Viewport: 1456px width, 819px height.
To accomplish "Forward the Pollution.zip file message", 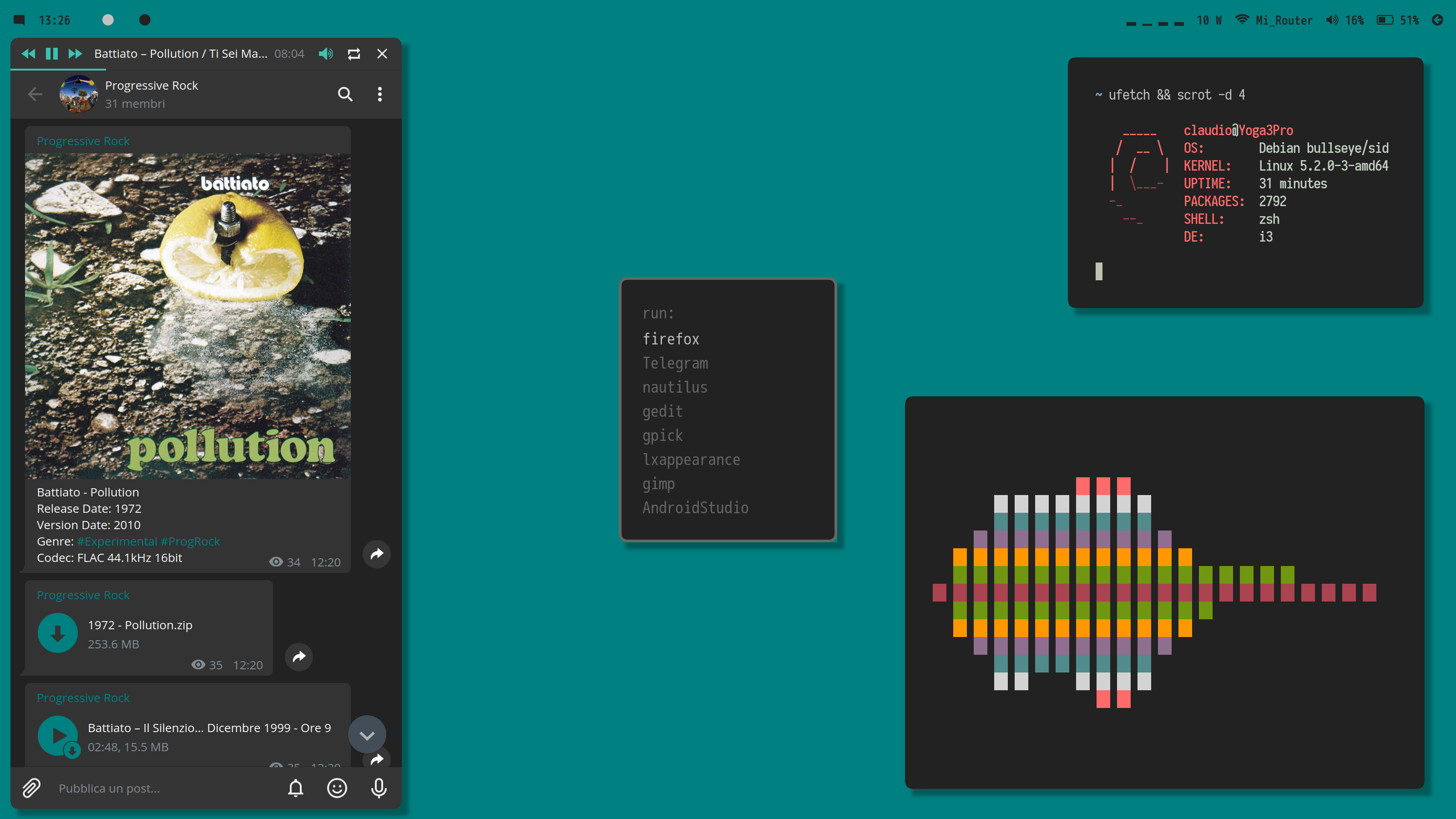I will point(299,657).
